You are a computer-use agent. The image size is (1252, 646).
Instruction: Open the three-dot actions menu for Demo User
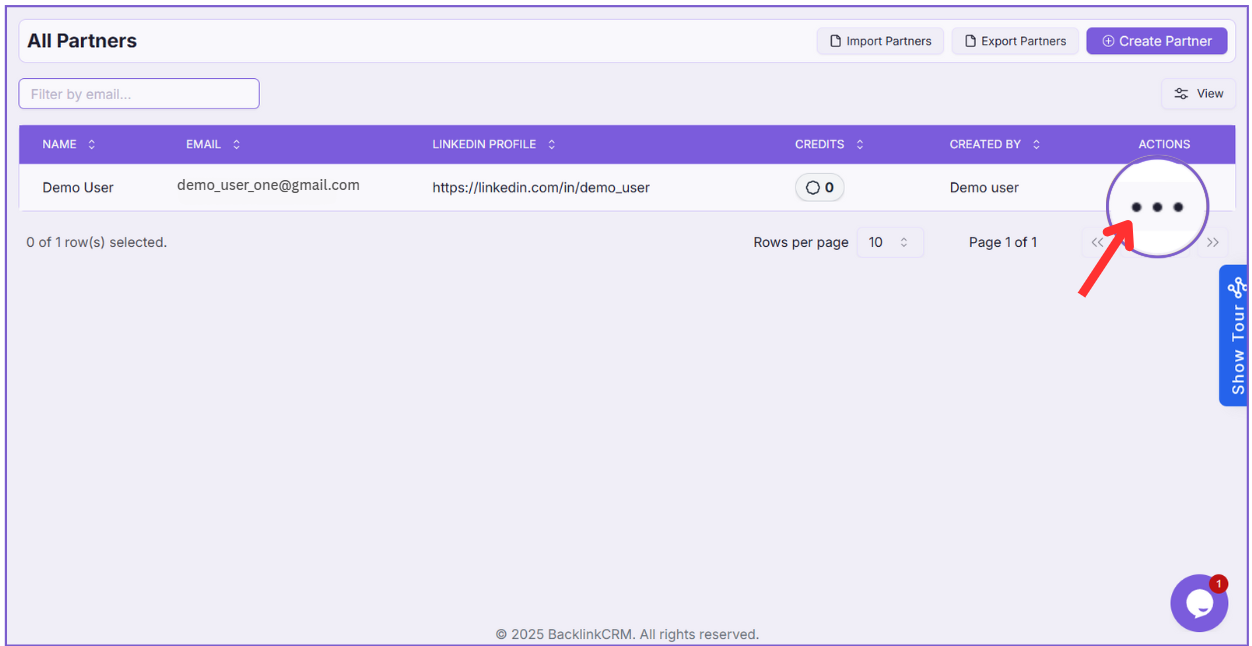[1157, 207]
